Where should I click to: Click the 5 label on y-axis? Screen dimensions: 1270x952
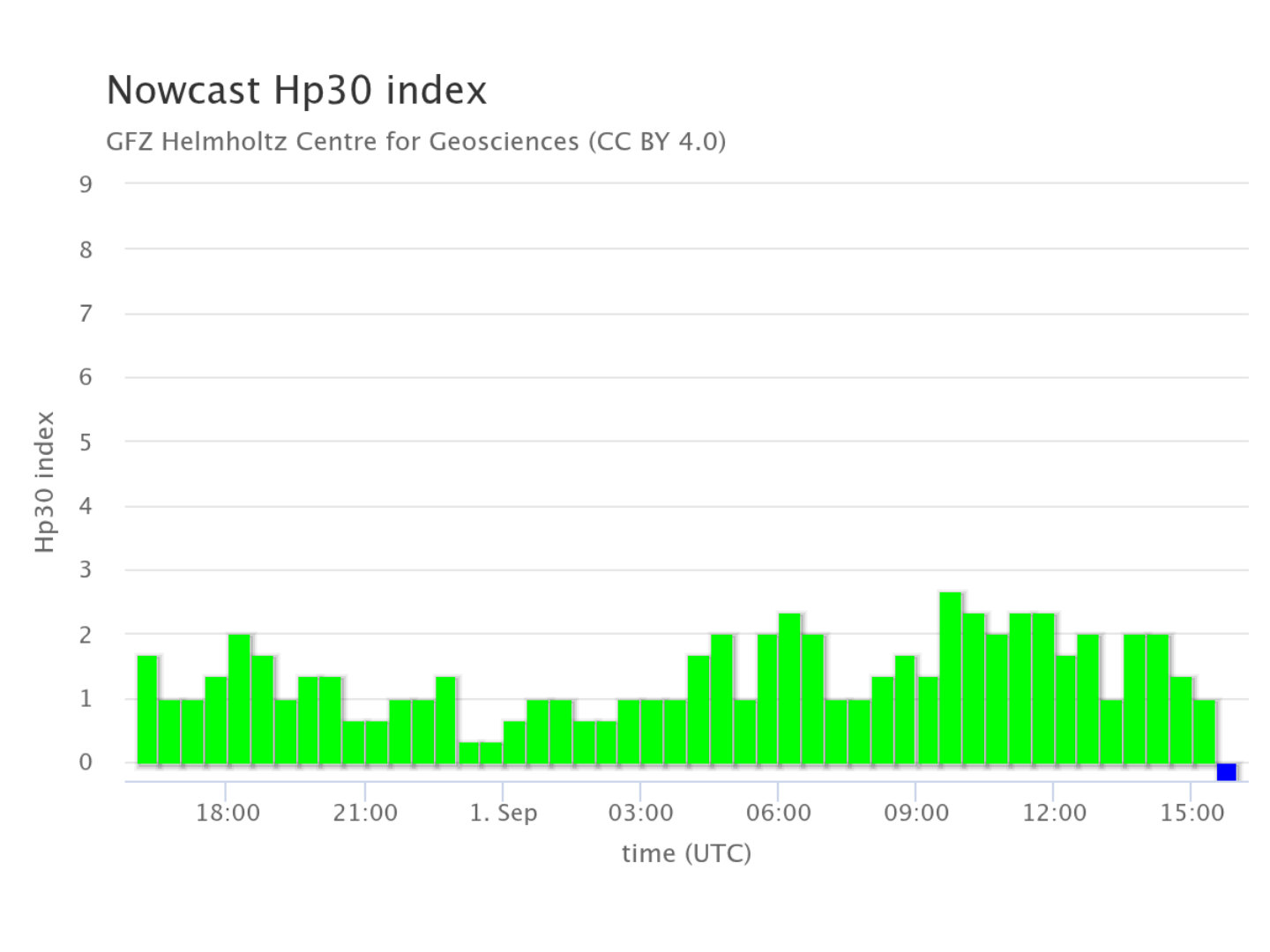(x=86, y=442)
